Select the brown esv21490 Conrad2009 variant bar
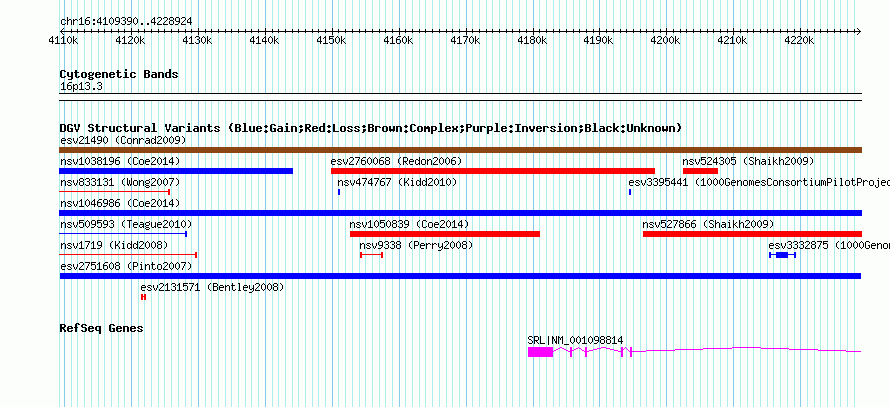This screenshot has width=890, height=407. coord(460,150)
